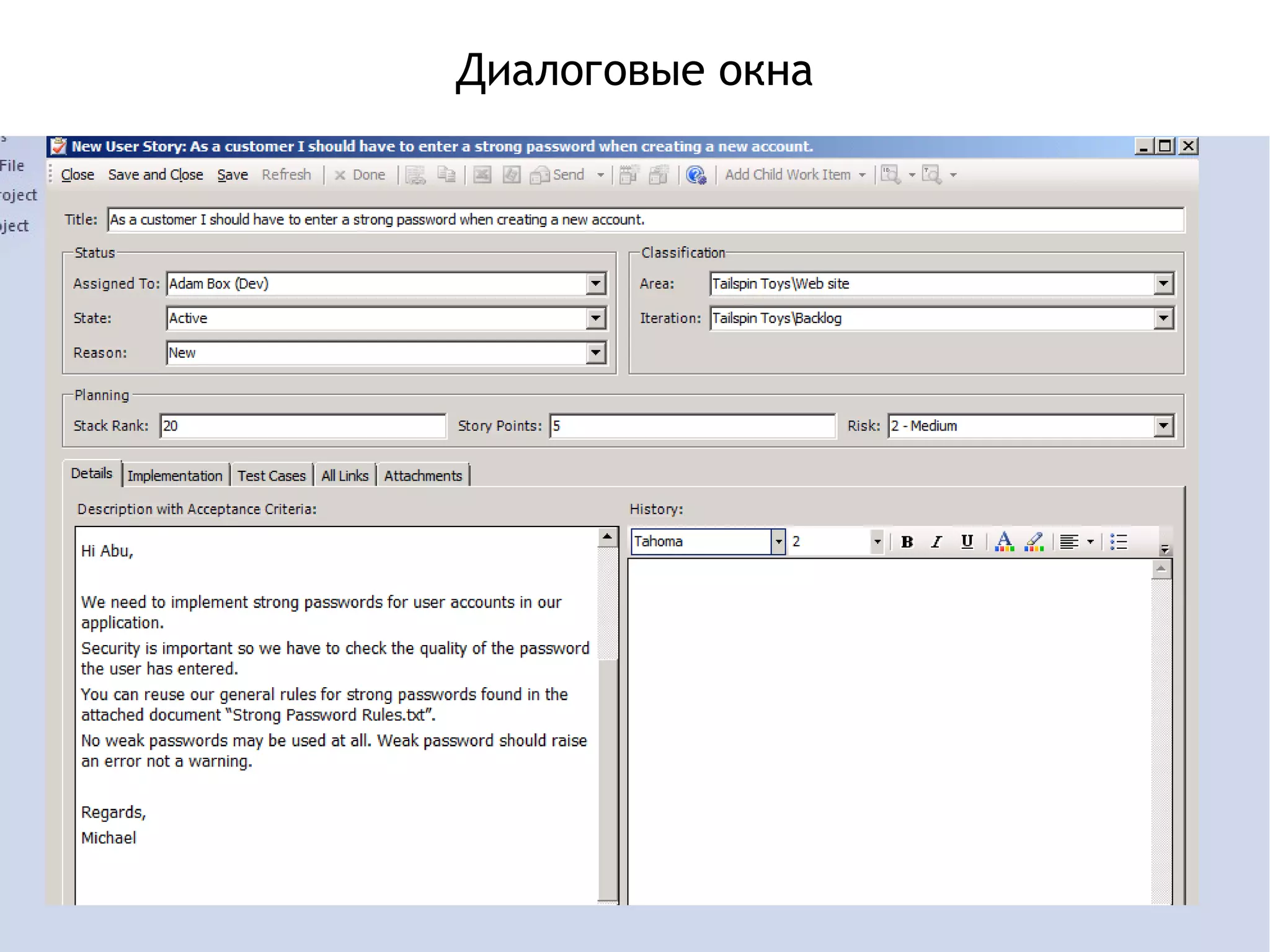Screen dimensions: 1270x952
Task: Click the Close menu command
Action: tap(78, 175)
